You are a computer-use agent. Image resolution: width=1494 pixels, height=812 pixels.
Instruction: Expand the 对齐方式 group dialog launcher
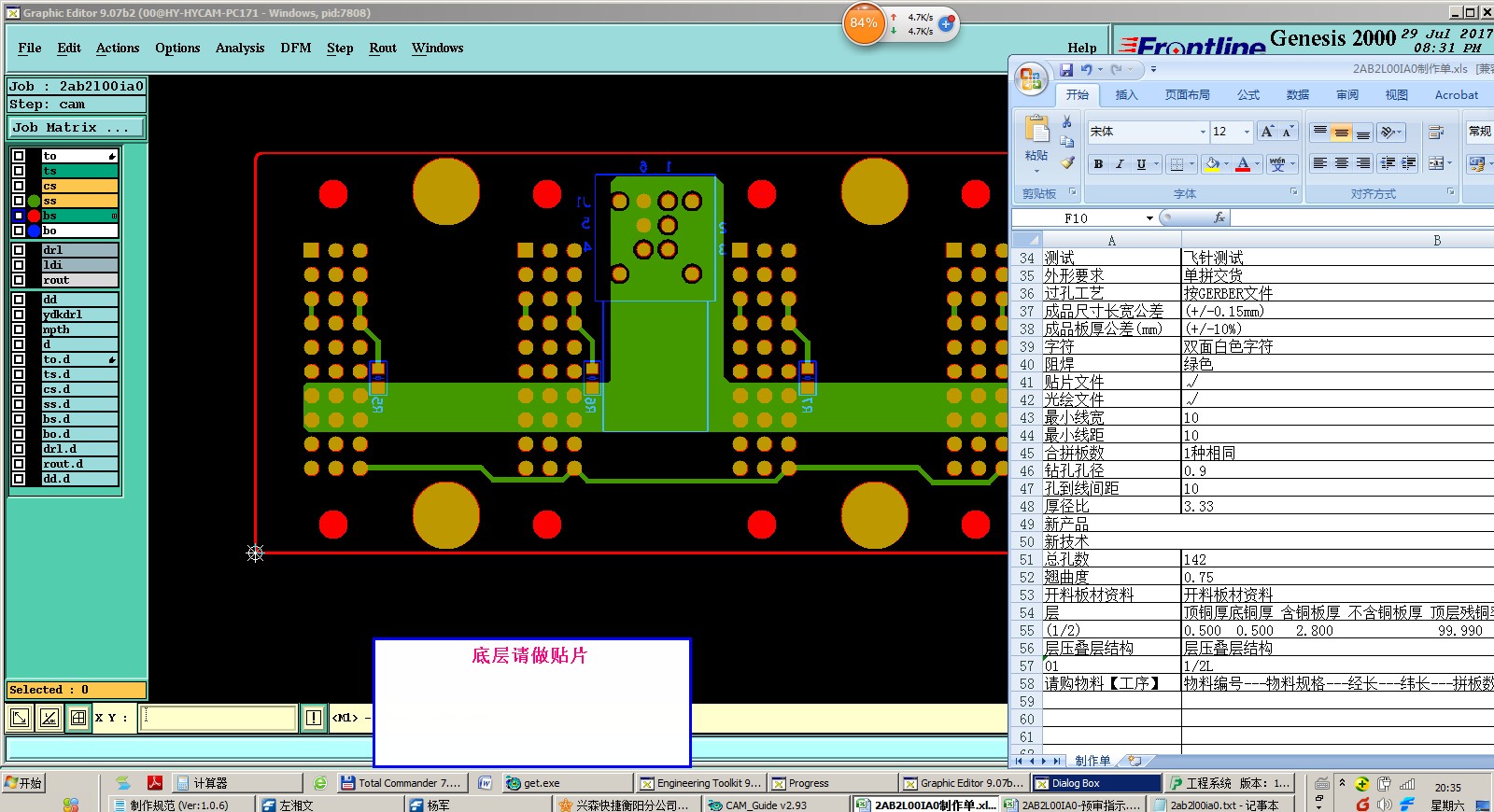click(x=1451, y=191)
